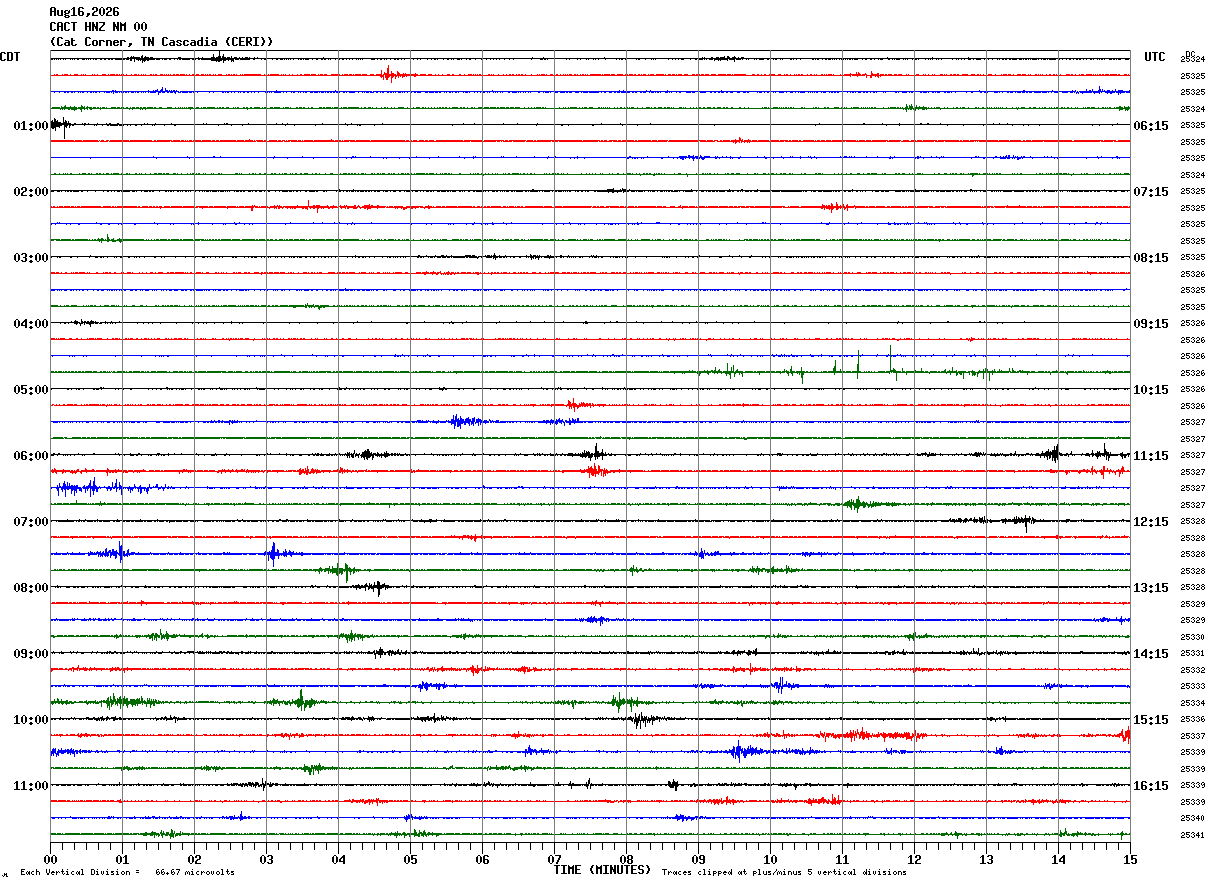The width and height of the screenshot is (1210, 886).
Task: Click the UTC timezone header
Action: 1155,57
